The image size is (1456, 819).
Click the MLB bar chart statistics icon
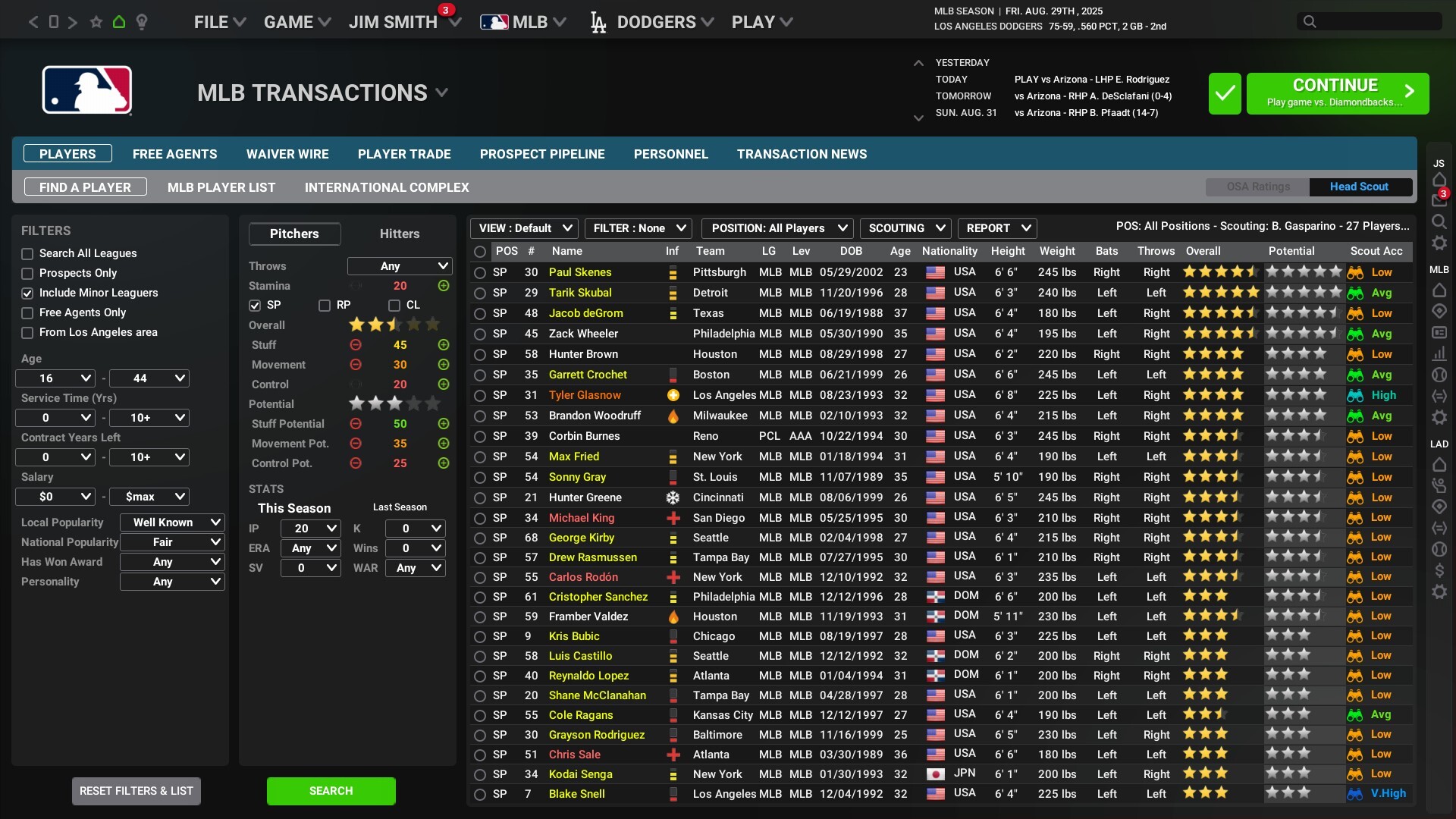pos(1439,353)
